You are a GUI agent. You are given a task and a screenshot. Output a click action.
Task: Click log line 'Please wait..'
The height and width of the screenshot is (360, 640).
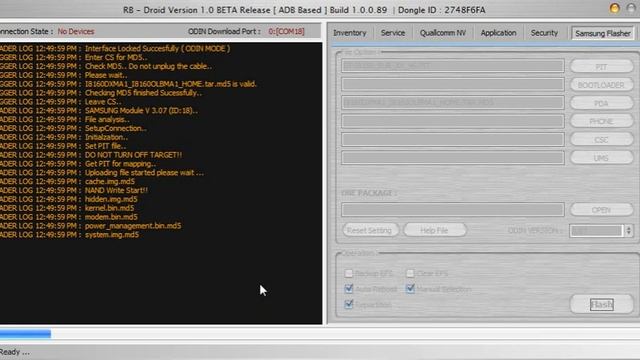pos(106,75)
